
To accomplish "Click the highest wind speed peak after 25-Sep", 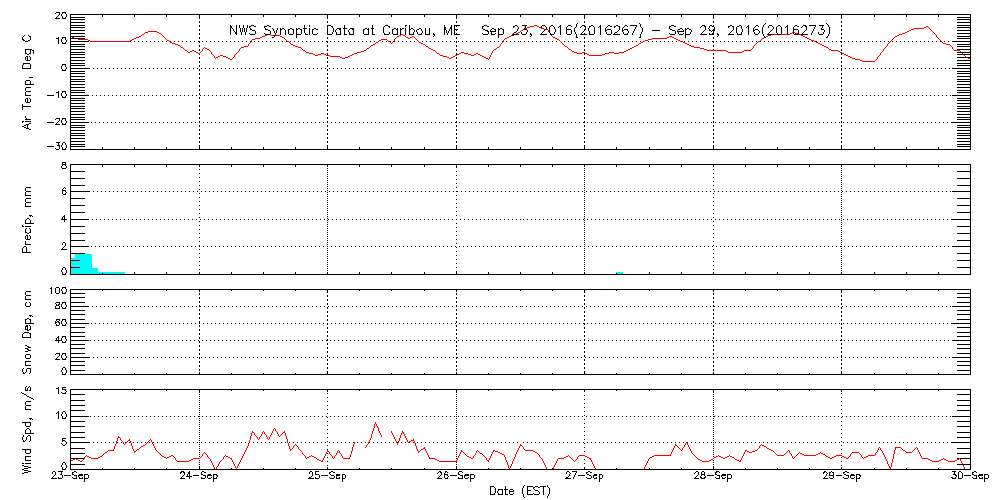I will click(x=376, y=423).
